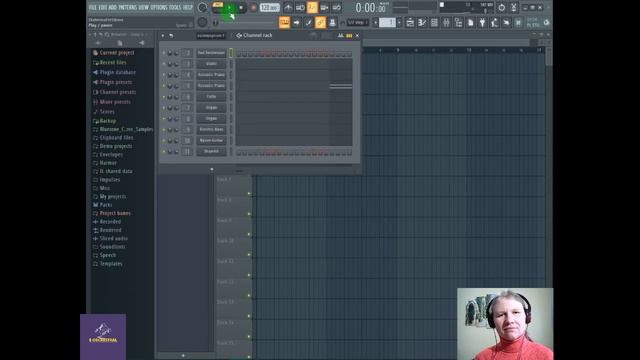Open the VIEW menu
The height and width of the screenshot is (360, 640).
pyautogui.click(x=144, y=7)
